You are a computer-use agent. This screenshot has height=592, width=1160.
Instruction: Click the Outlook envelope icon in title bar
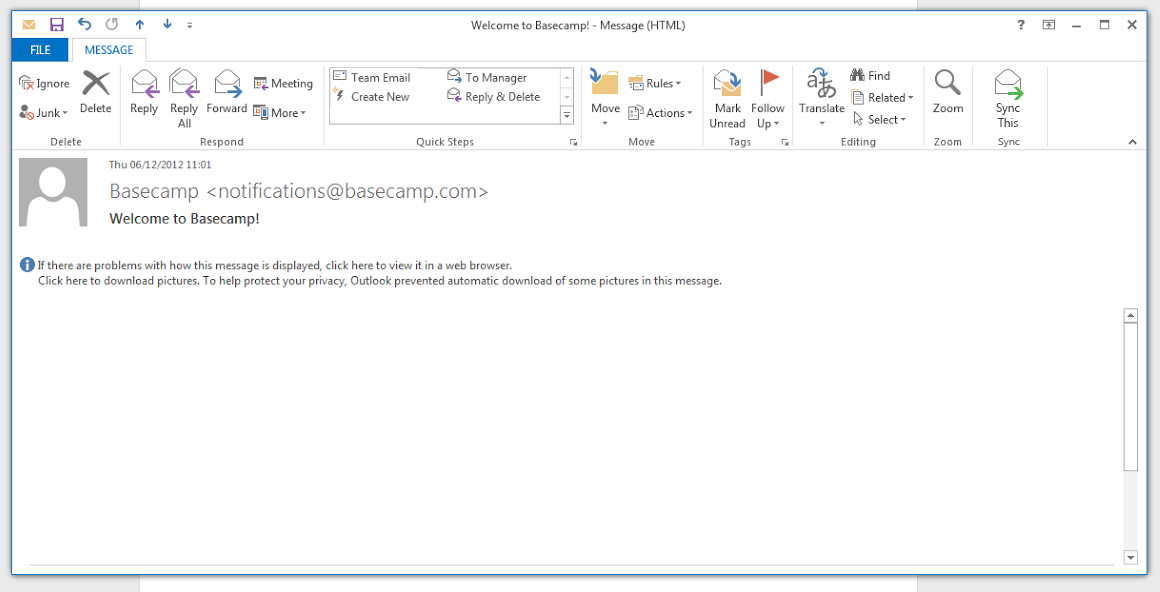click(29, 24)
